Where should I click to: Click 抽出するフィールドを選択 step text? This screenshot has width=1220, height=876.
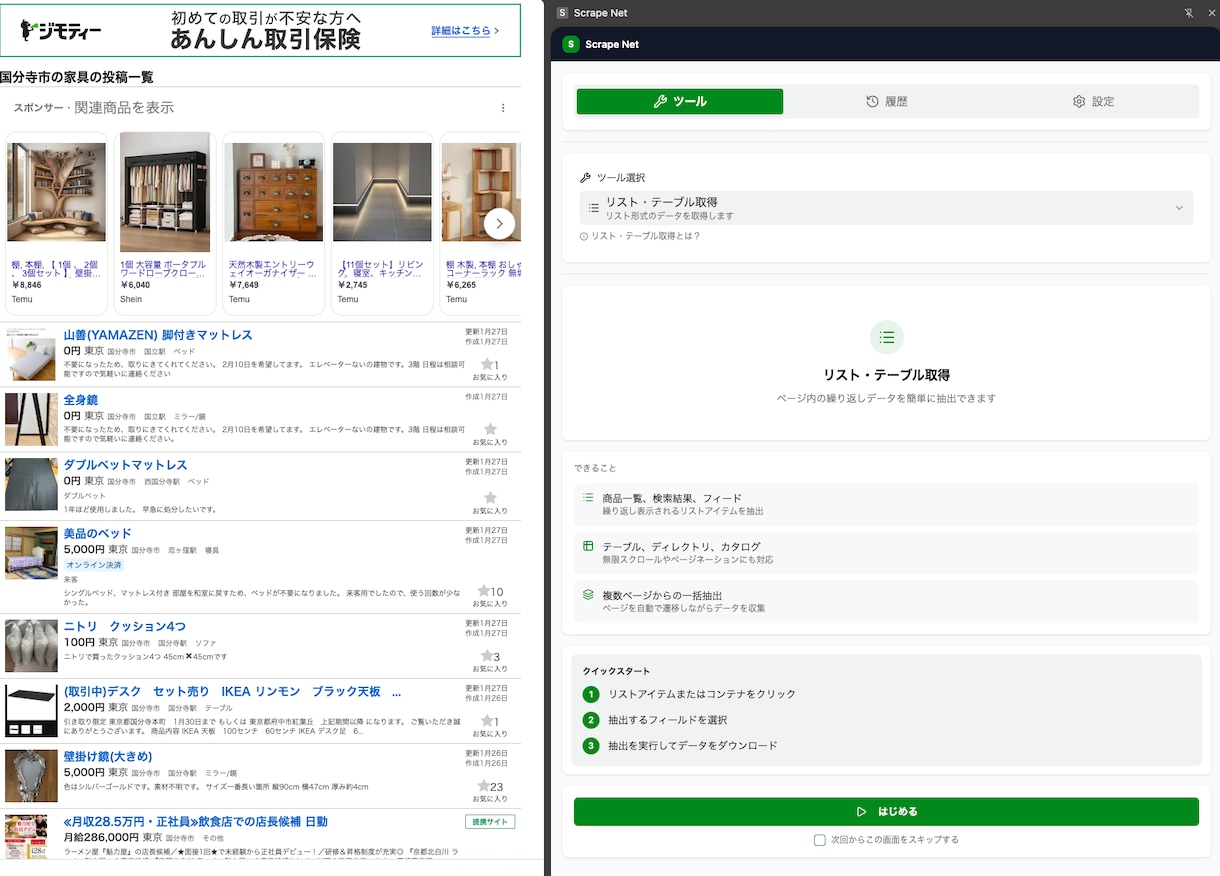(668, 720)
